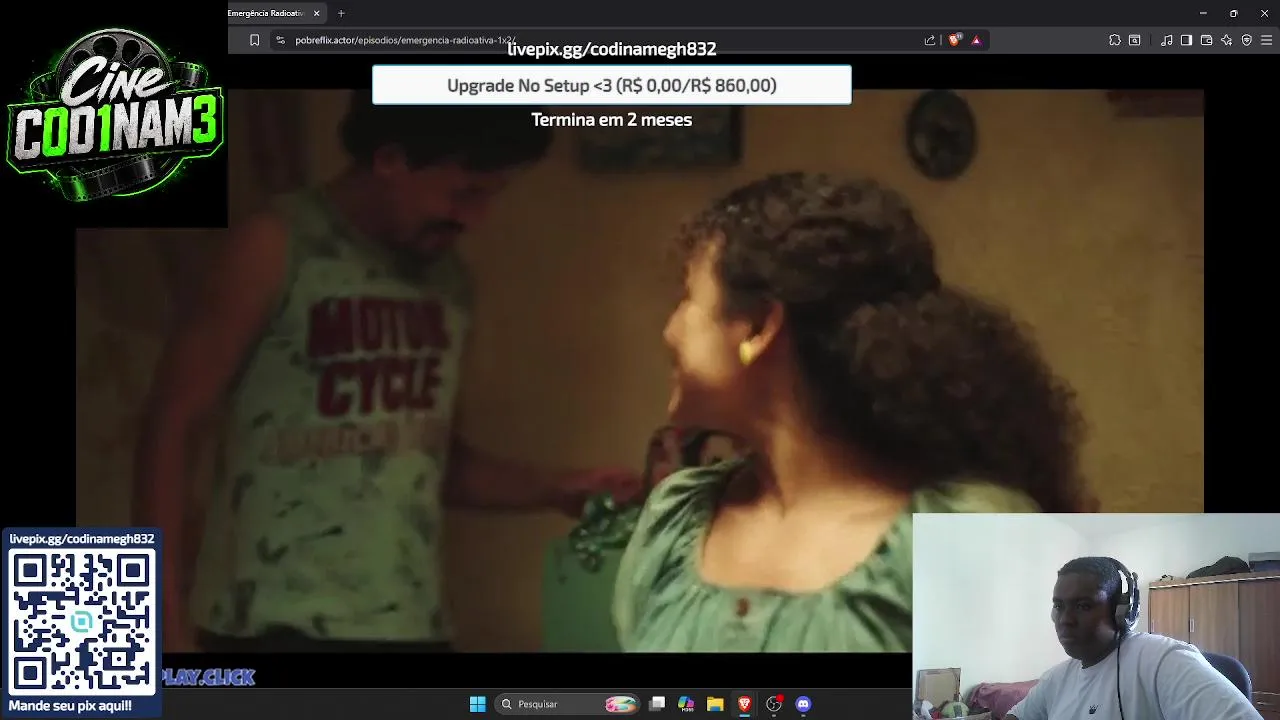Open Brave VPN shield icon

(1247, 40)
